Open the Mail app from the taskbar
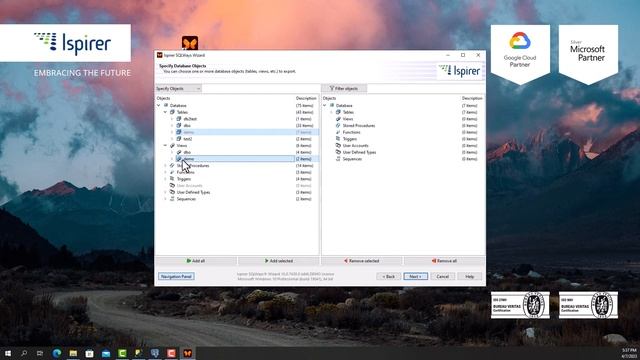 106,353
